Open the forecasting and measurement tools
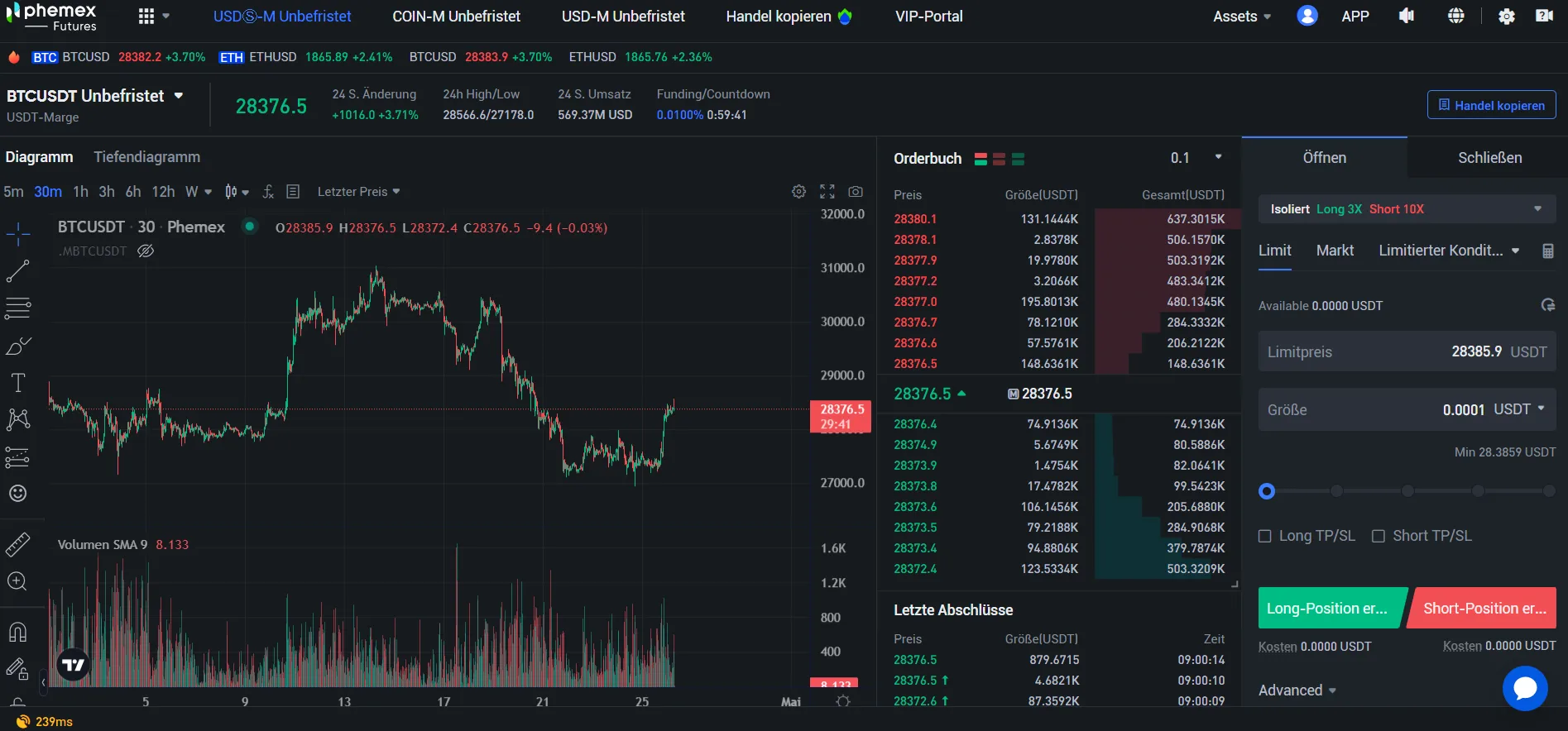Image resolution: width=1568 pixels, height=731 pixels. [x=17, y=456]
